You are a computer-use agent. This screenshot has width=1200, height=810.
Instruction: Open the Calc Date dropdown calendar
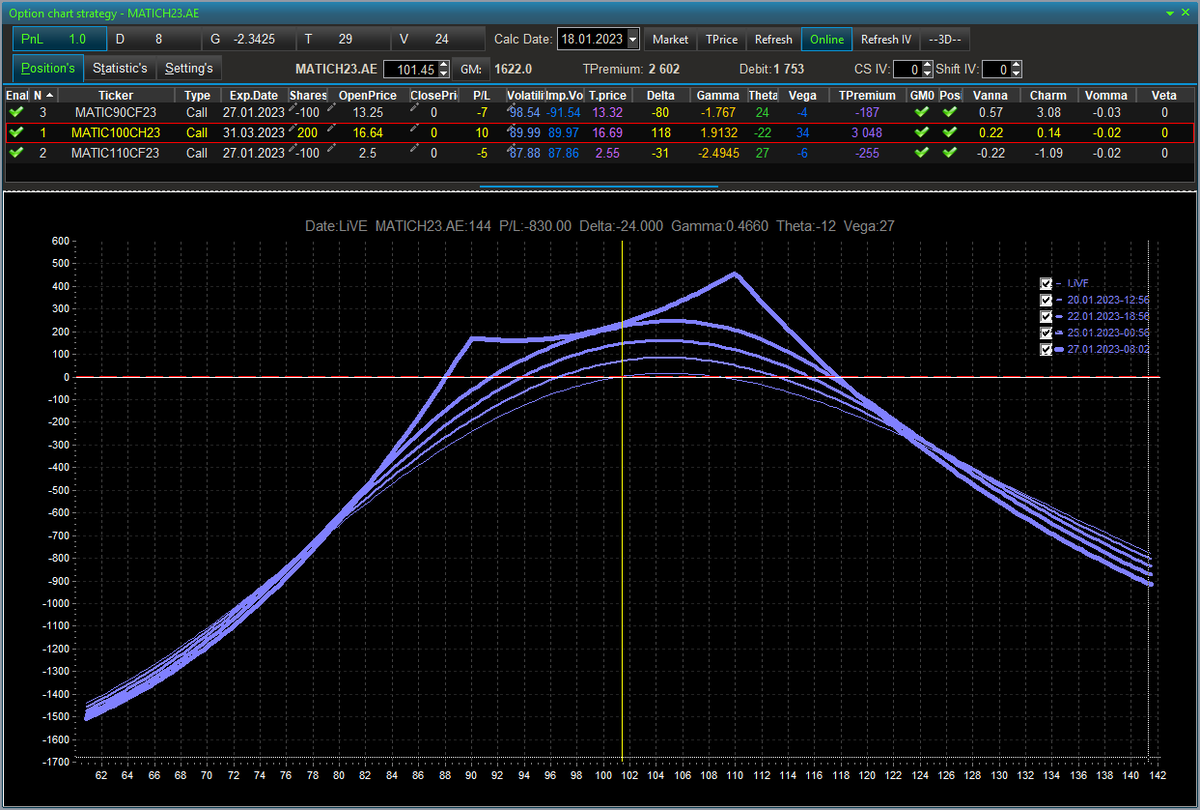pos(632,40)
